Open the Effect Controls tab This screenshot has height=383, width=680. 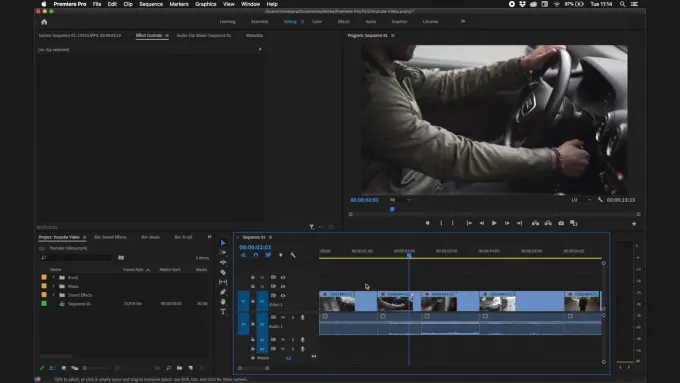point(149,36)
